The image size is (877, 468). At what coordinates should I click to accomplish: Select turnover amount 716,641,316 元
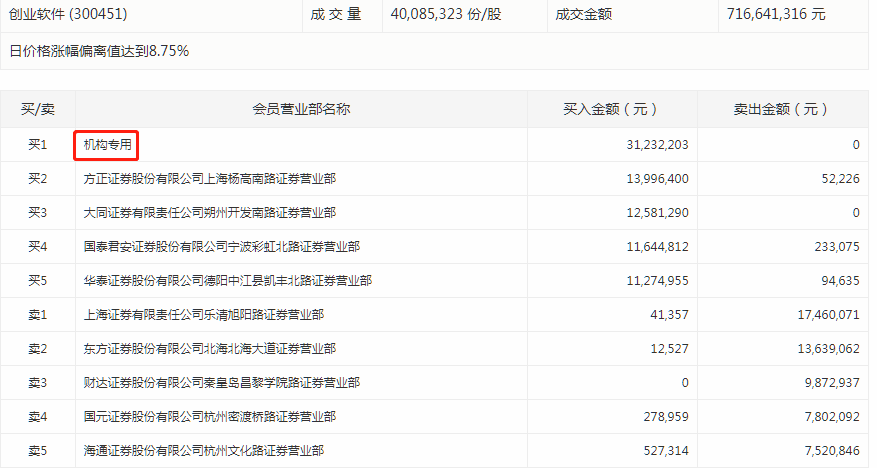(776, 14)
